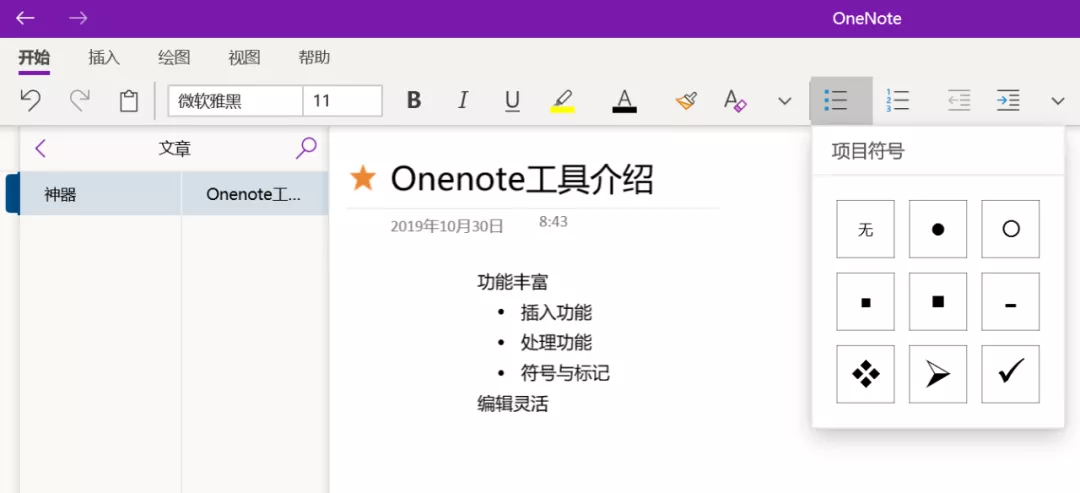Choose the dash bullet style
1080x493 pixels.
click(x=1010, y=302)
